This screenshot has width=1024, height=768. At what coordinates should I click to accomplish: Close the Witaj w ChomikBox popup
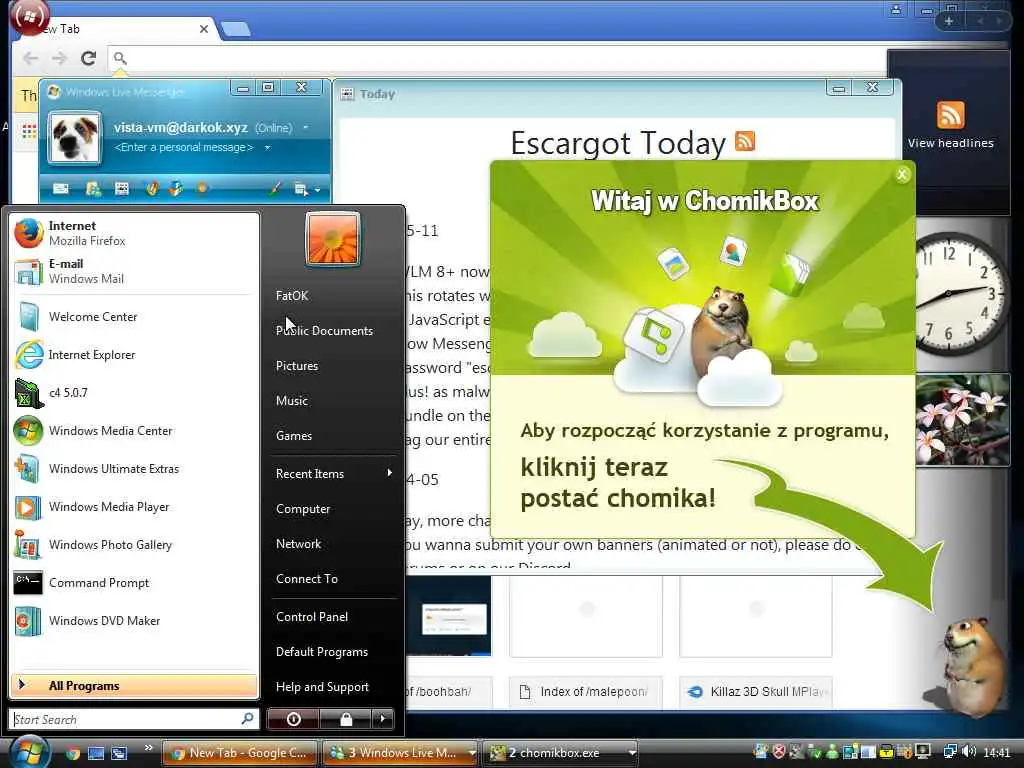coord(902,174)
